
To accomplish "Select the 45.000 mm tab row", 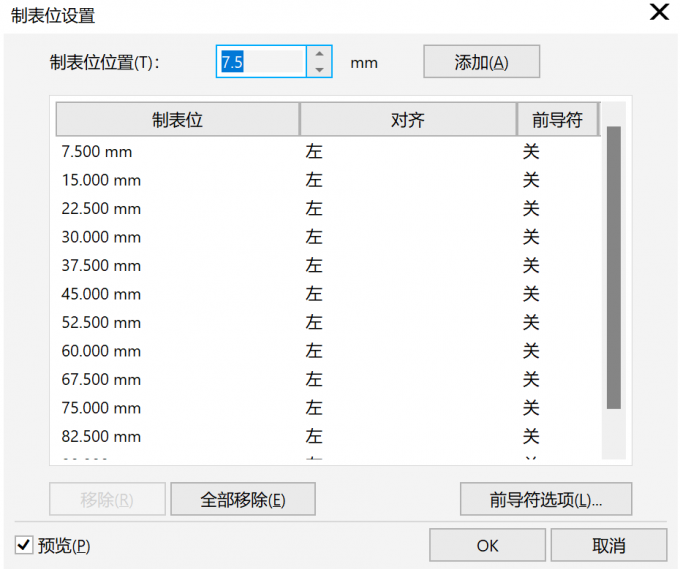I will click(328, 294).
